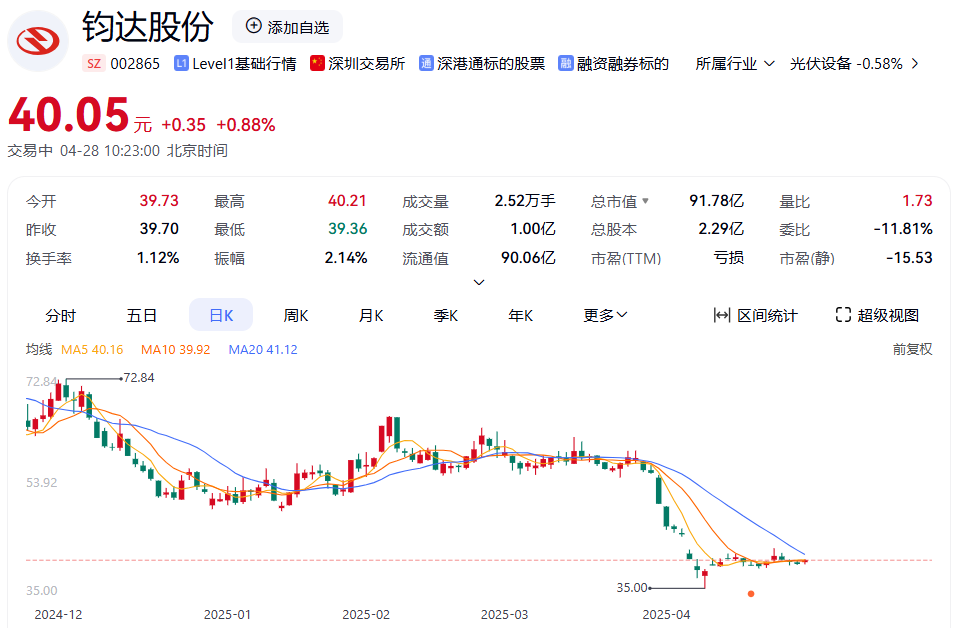Click the current price 40.05
961x628 pixels.
(x=69, y=115)
